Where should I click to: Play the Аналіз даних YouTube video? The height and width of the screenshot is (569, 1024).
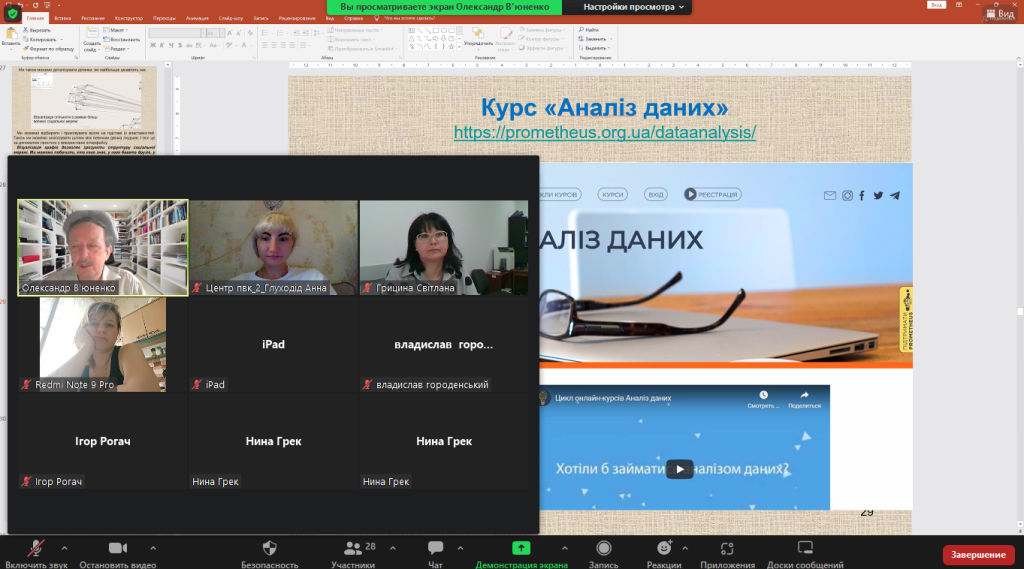(x=680, y=469)
